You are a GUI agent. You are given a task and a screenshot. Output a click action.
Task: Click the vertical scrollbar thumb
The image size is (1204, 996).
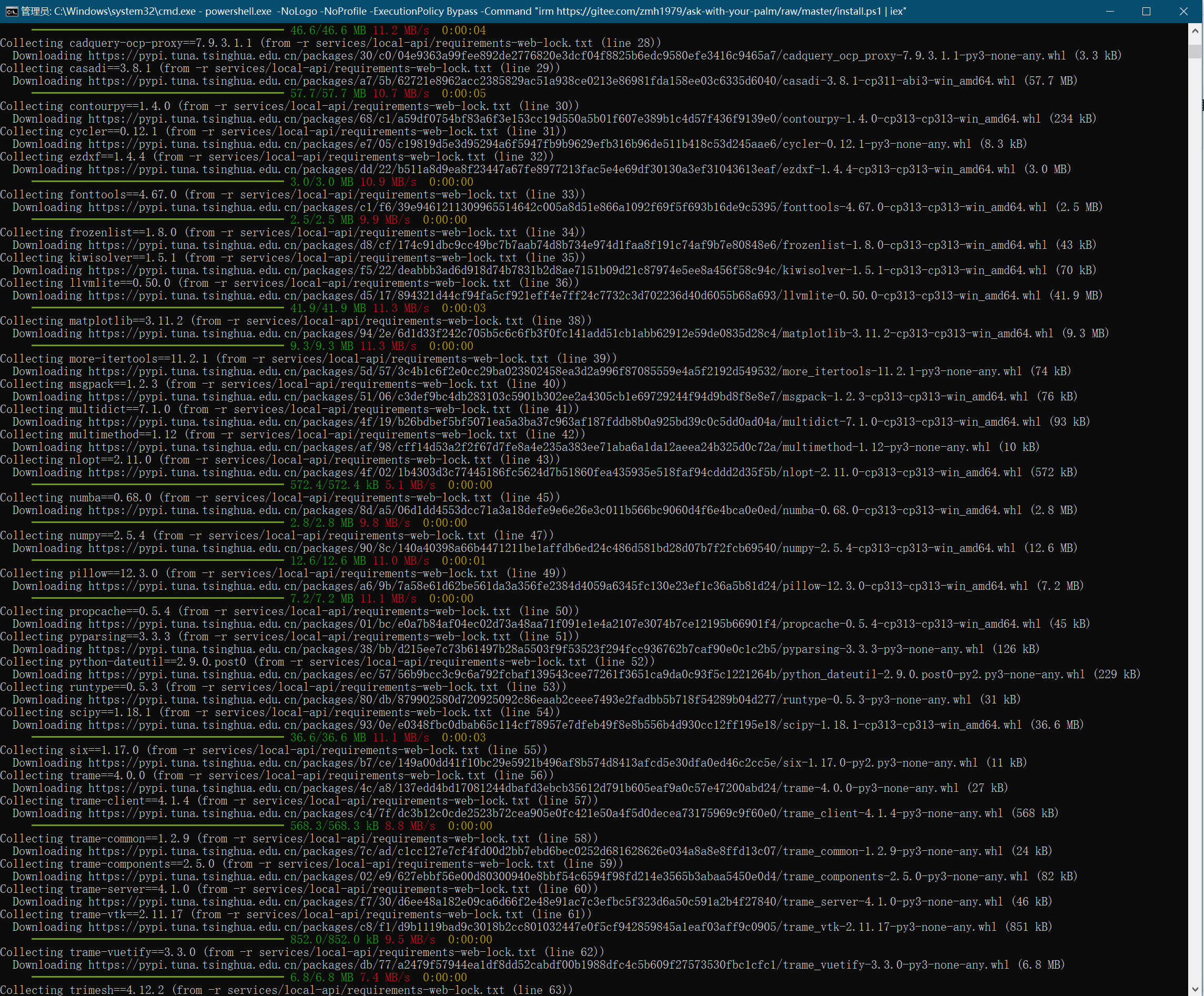(1195, 51)
